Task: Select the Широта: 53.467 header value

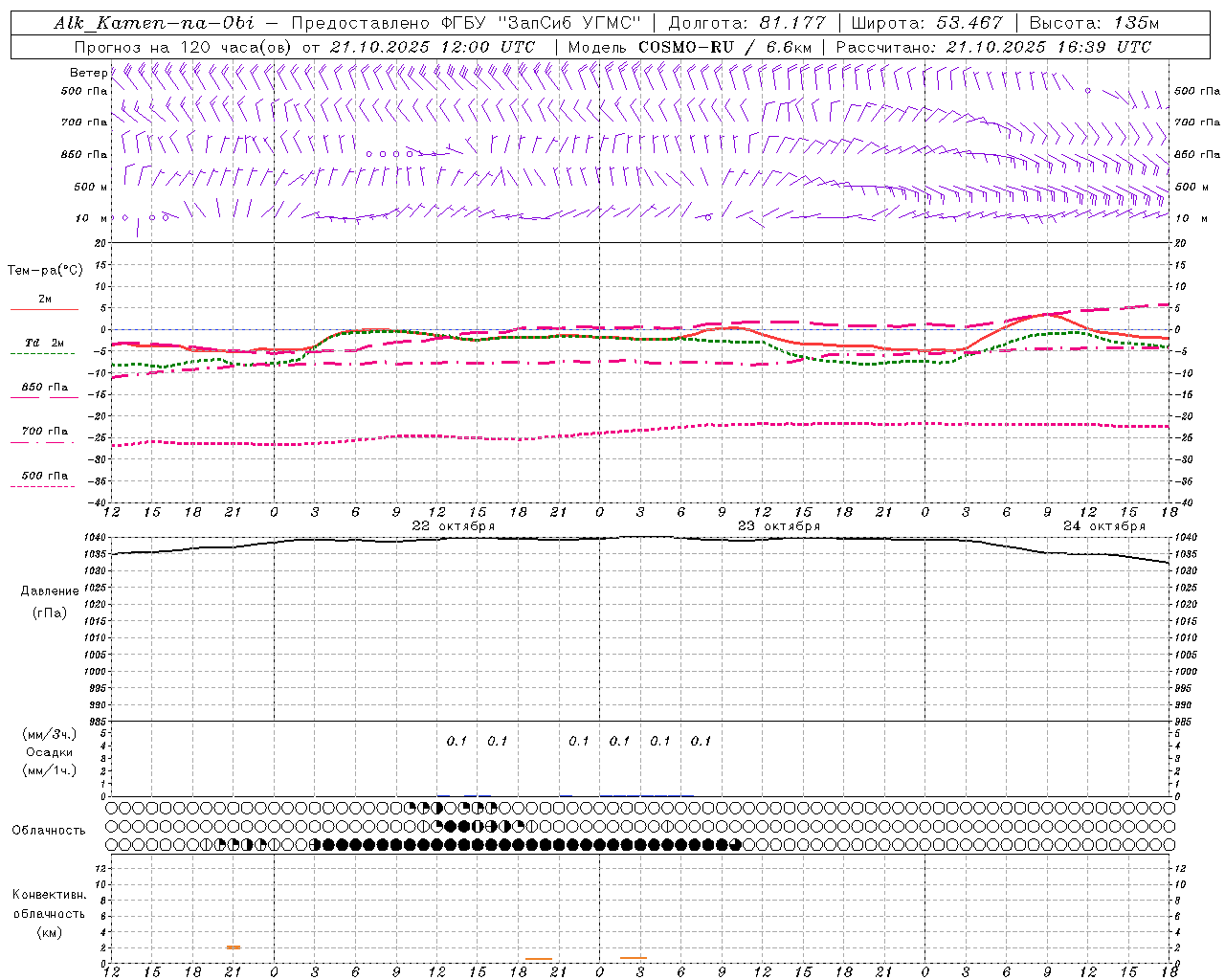Action: 927,23
